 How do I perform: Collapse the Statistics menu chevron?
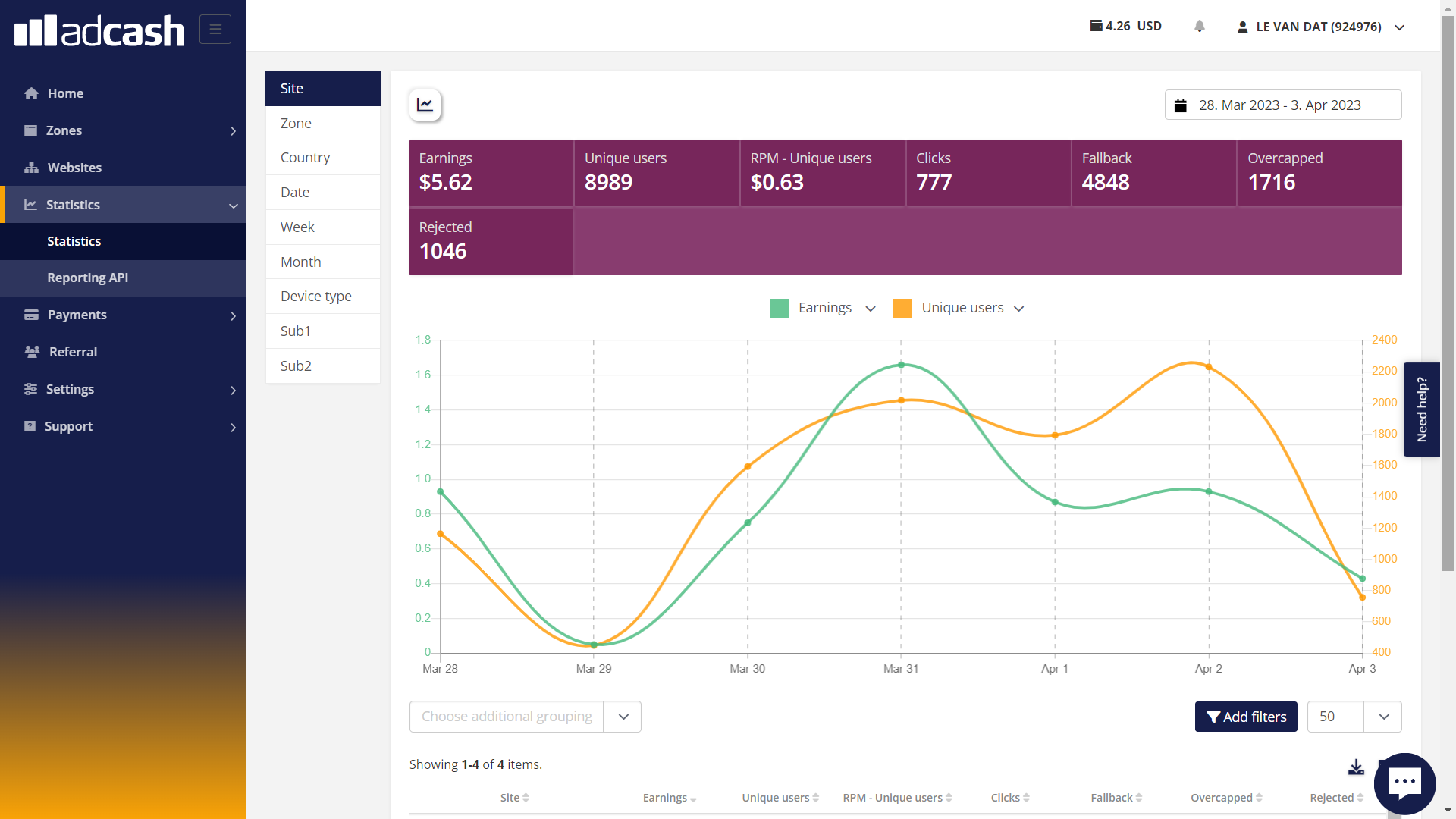[x=233, y=206]
